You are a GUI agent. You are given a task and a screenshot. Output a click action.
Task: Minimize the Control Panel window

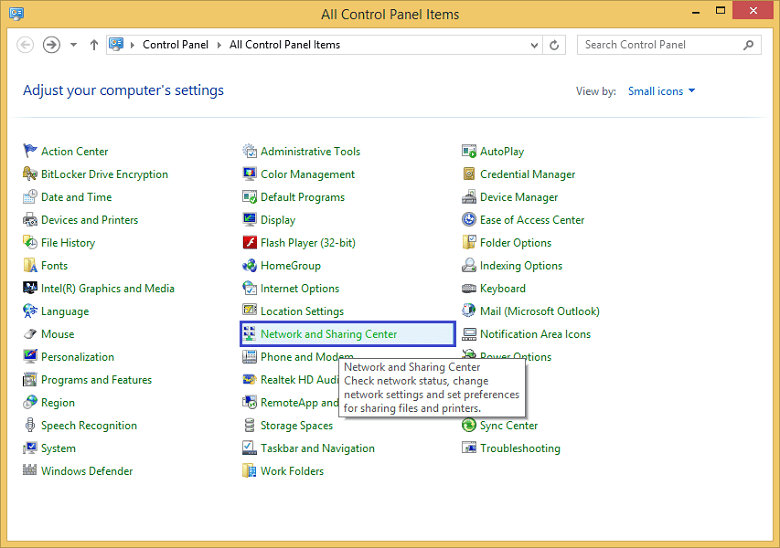(x=696, y=11)
